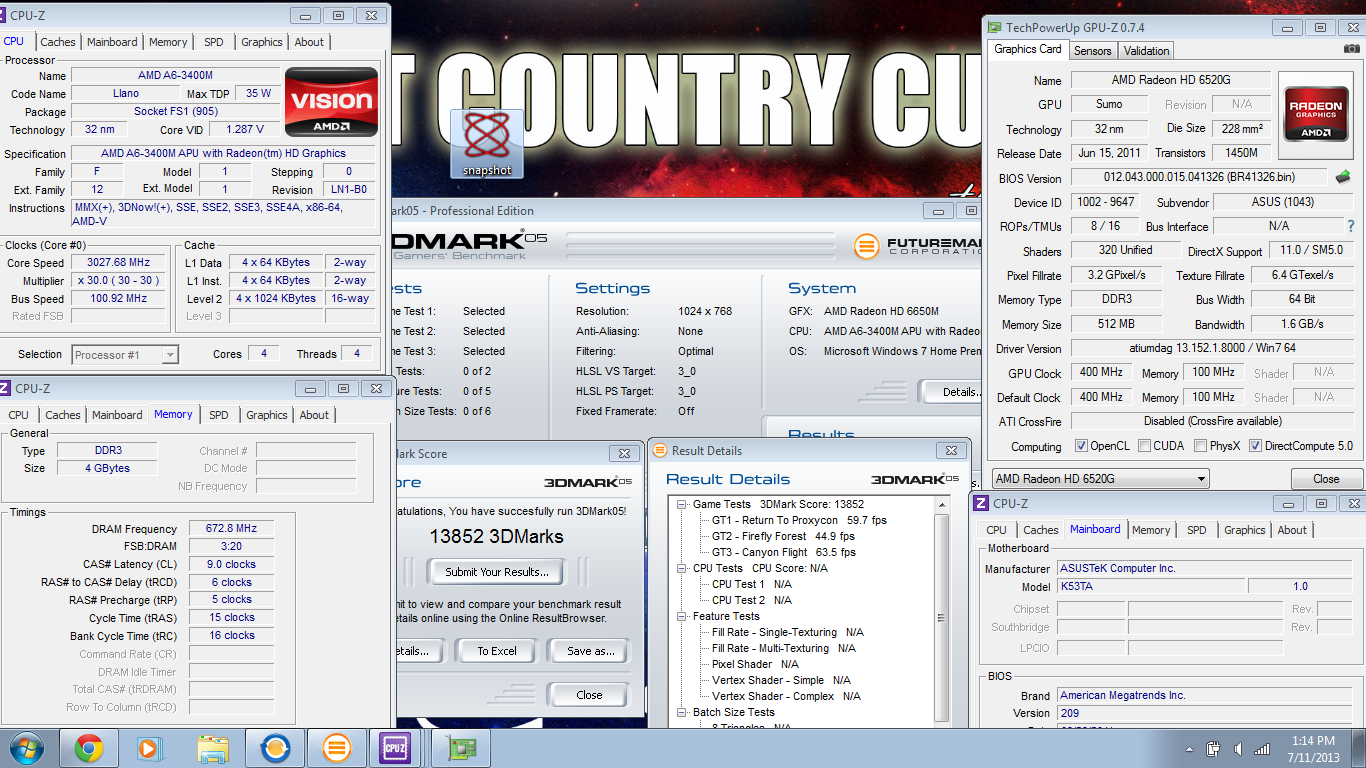The width and height of the screenshot is (1366, 768).
Task: Collapse the Game Tests tree node
Action: (x=682, y=504)
